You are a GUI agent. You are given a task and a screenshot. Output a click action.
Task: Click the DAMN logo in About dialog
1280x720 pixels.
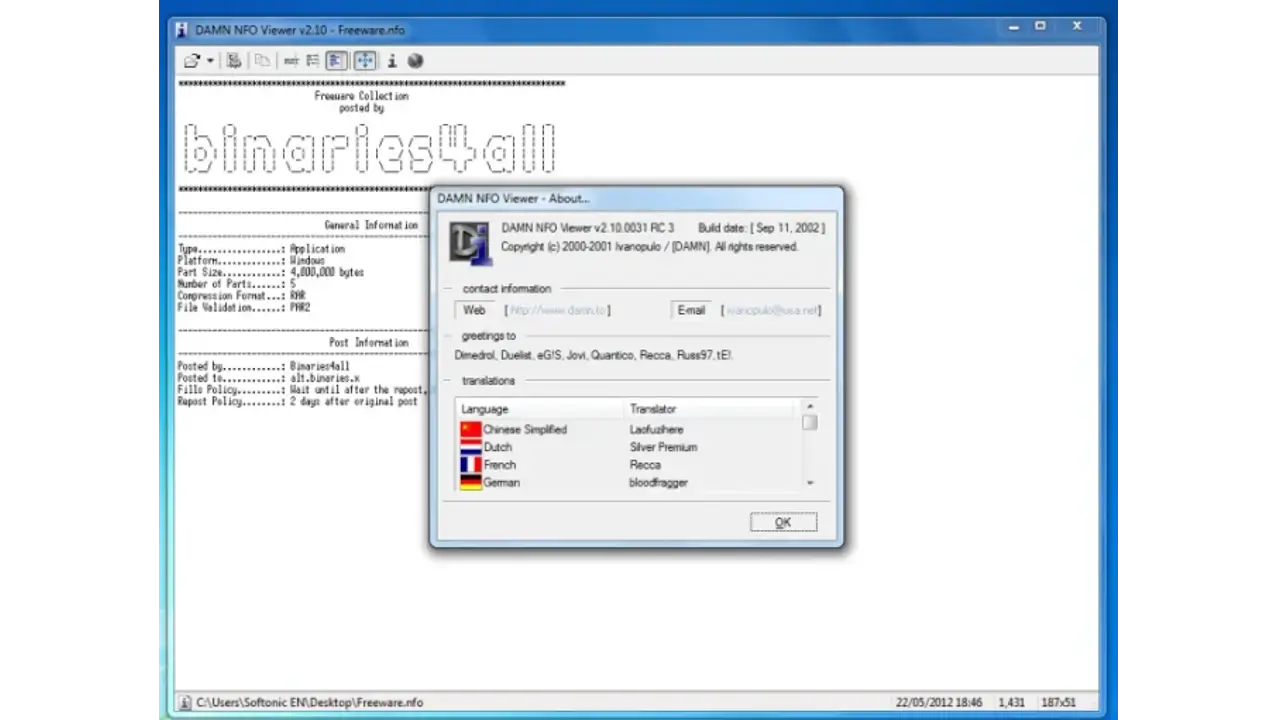coord(469,241)
